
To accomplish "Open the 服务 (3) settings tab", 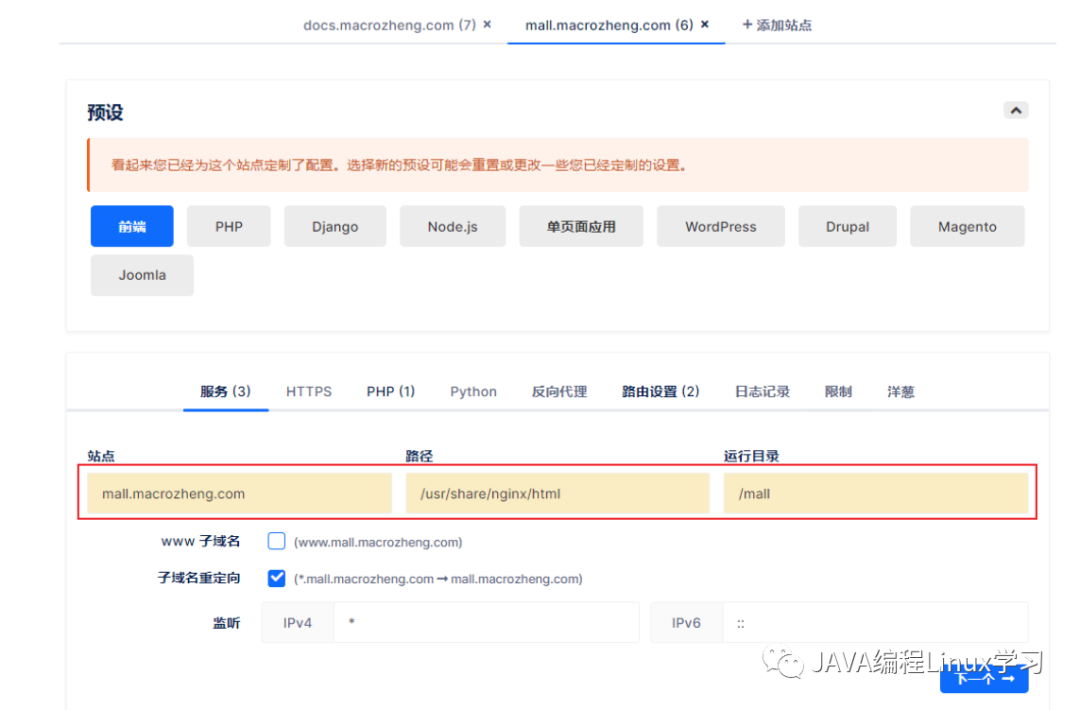I will (x=225, y=392).
